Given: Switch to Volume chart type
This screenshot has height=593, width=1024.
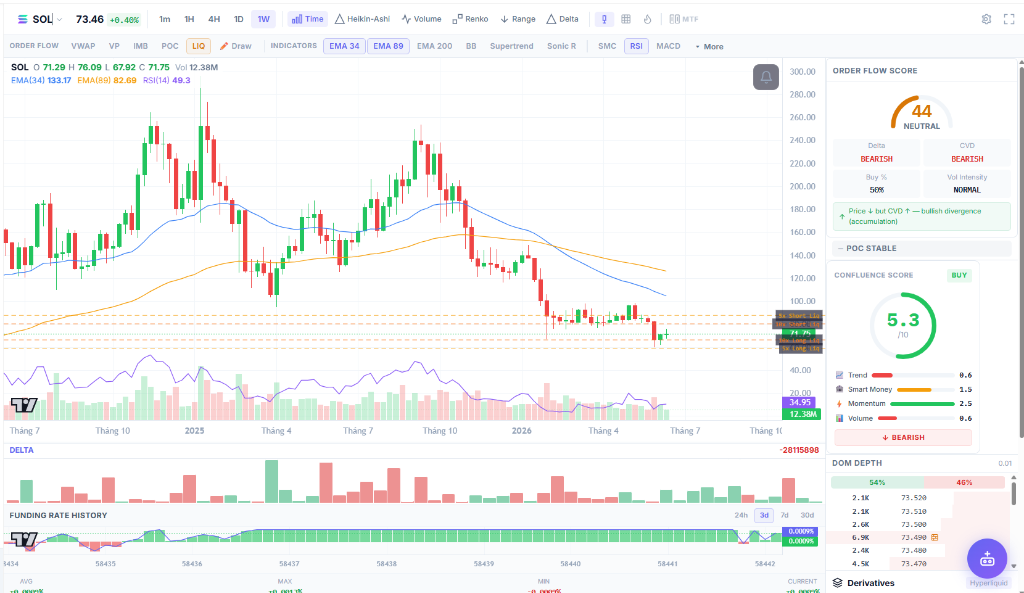Looking at the screenshot, I should pyautogui.click(x=421, y=19).
